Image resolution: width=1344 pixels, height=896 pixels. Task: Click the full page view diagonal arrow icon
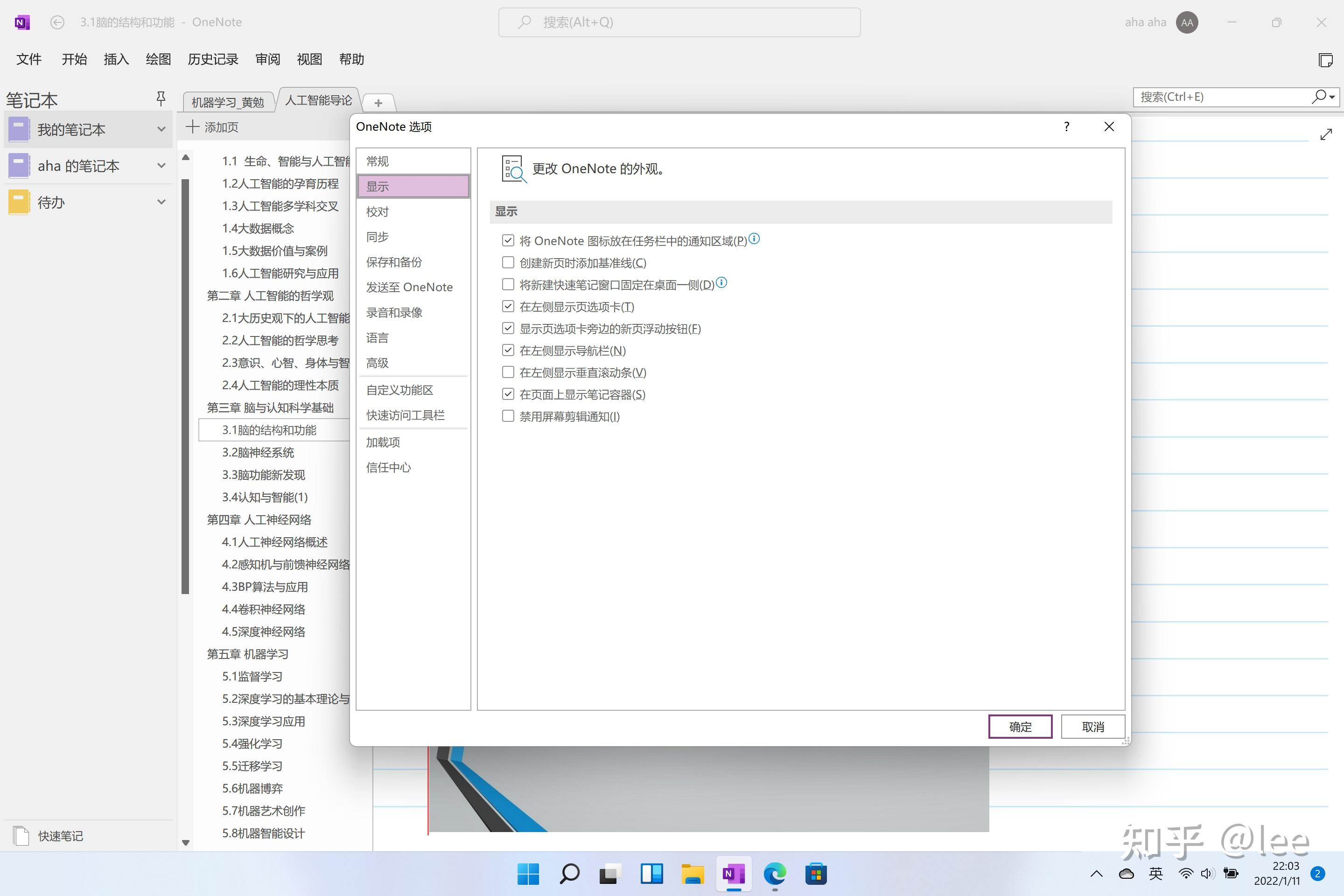tap(1326, 134)
